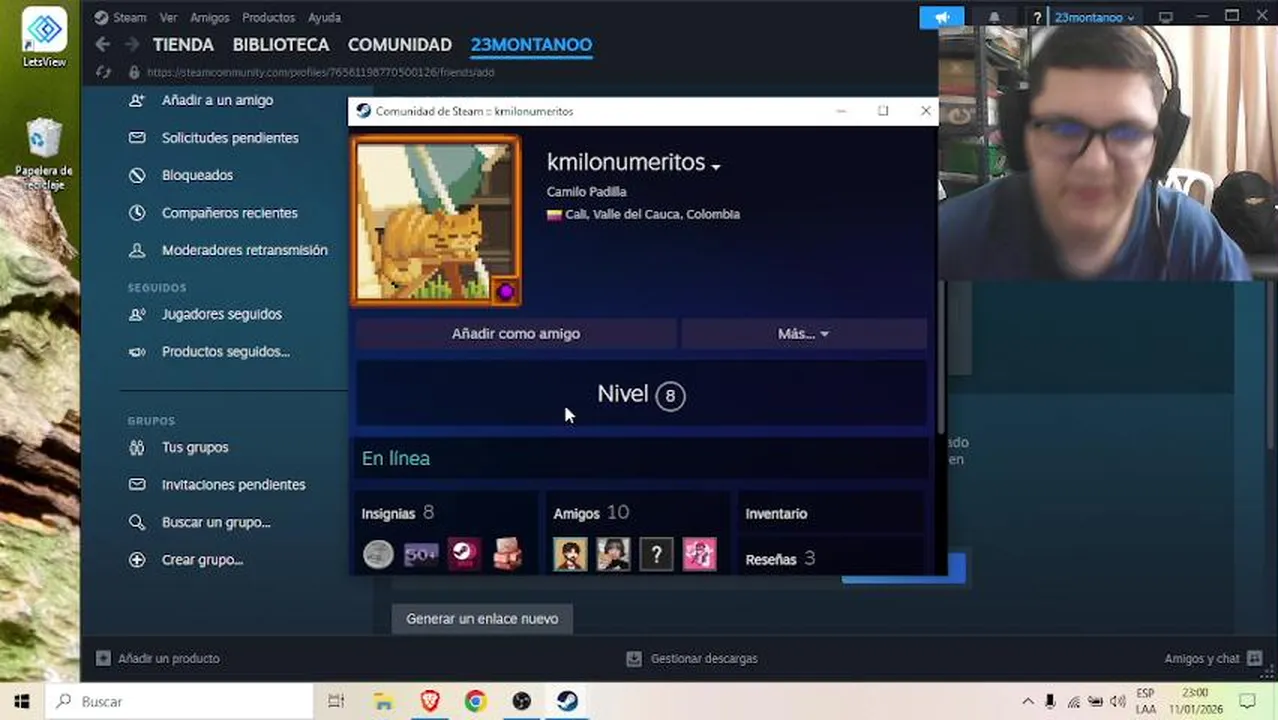Open the Steam menu
The height and width of the screenshot is (720, 1278).
[x=121, y=17]
